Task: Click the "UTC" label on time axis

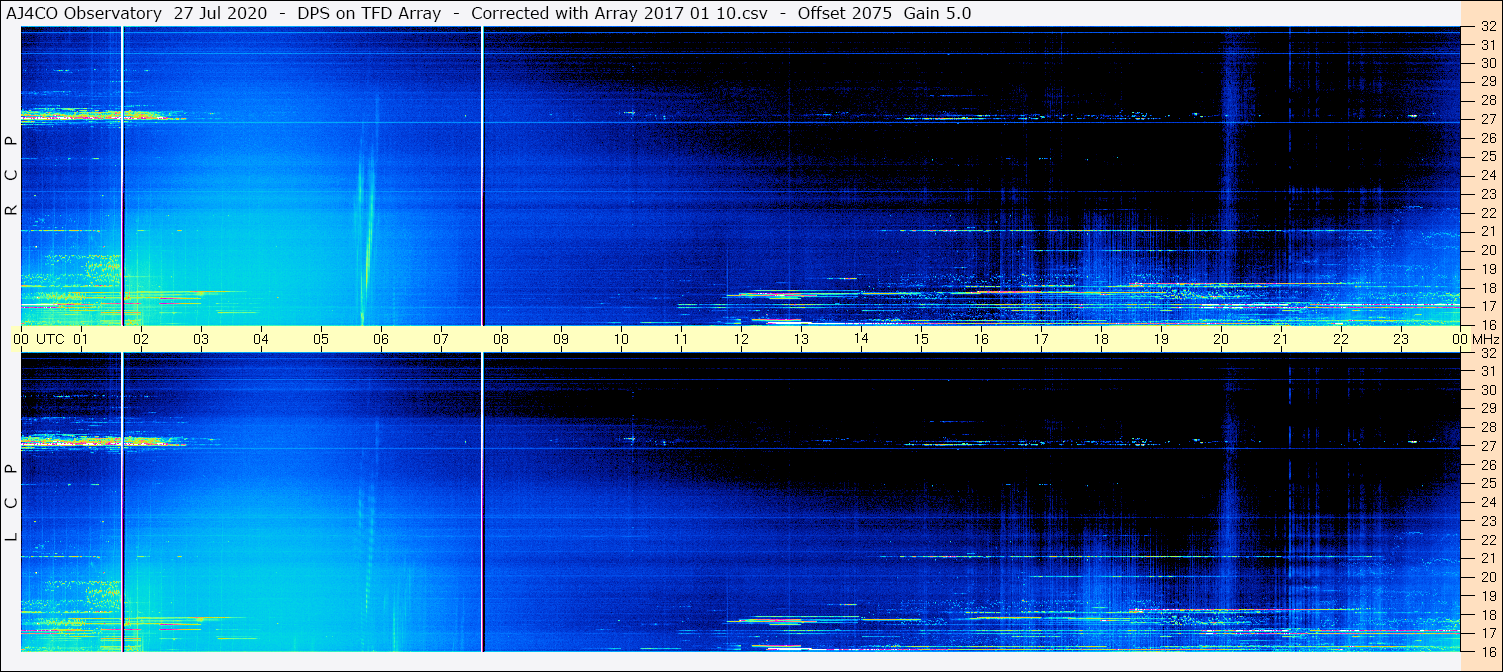Action: pyautogui.click(x=50, y=339)
